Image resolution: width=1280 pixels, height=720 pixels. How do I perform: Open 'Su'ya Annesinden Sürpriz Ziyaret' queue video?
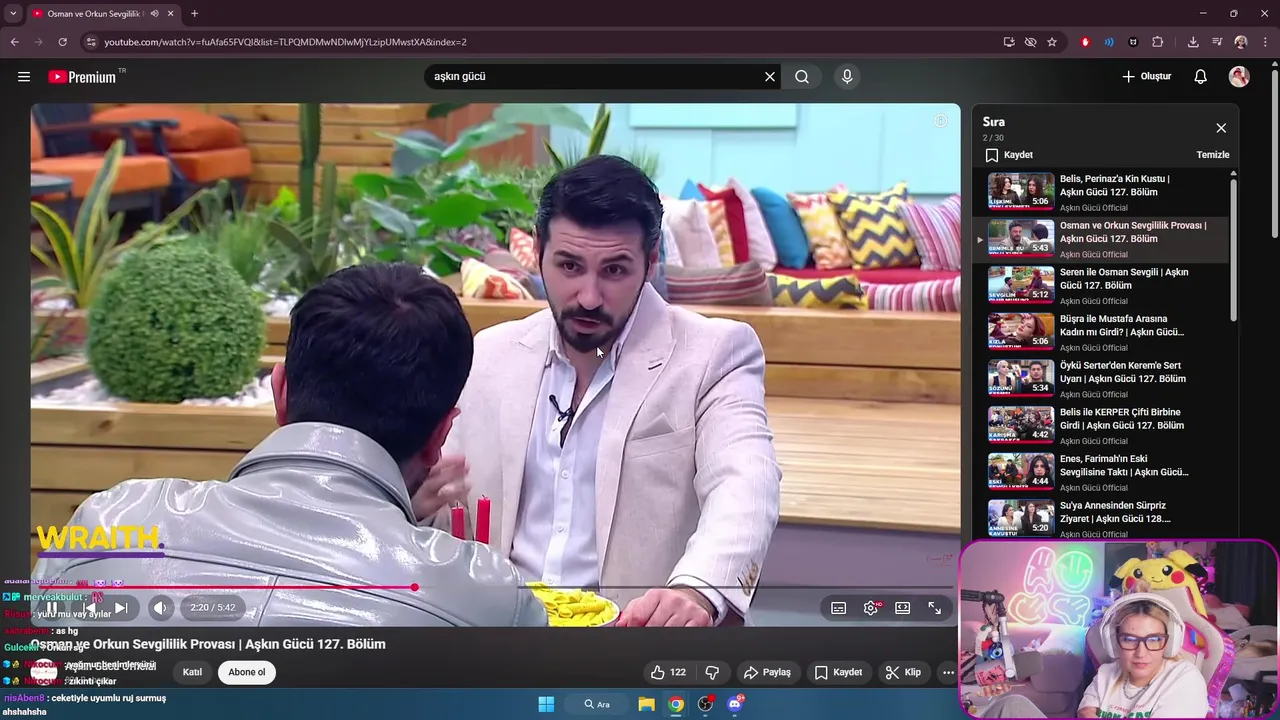(1100, 518)
